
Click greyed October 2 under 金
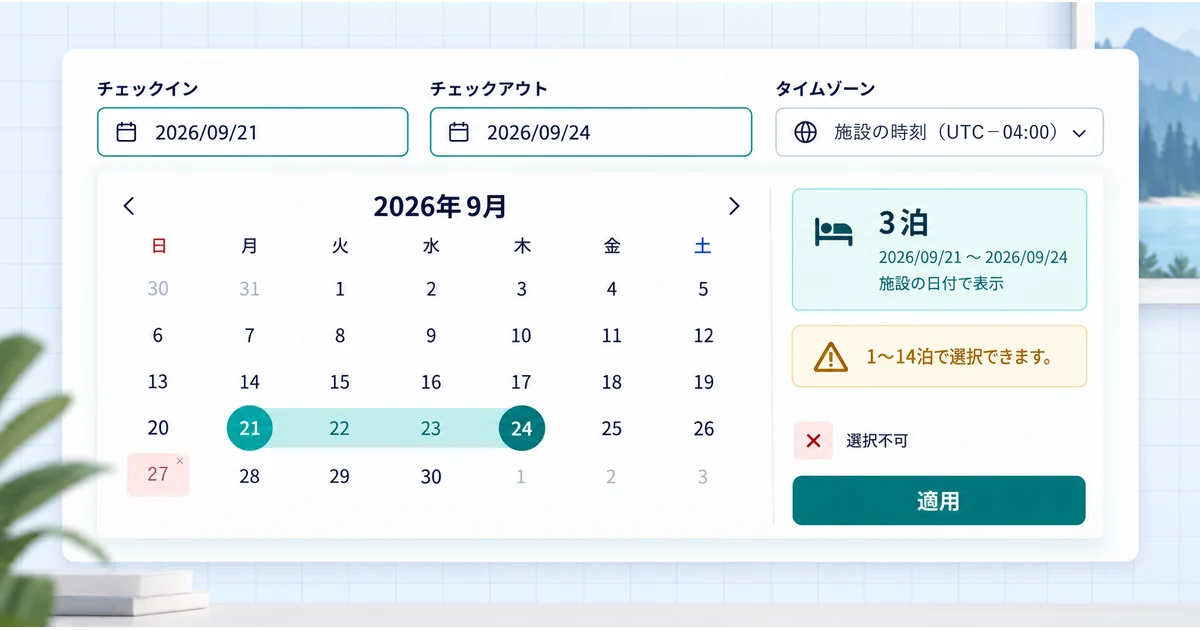click(x=612, y=476)
